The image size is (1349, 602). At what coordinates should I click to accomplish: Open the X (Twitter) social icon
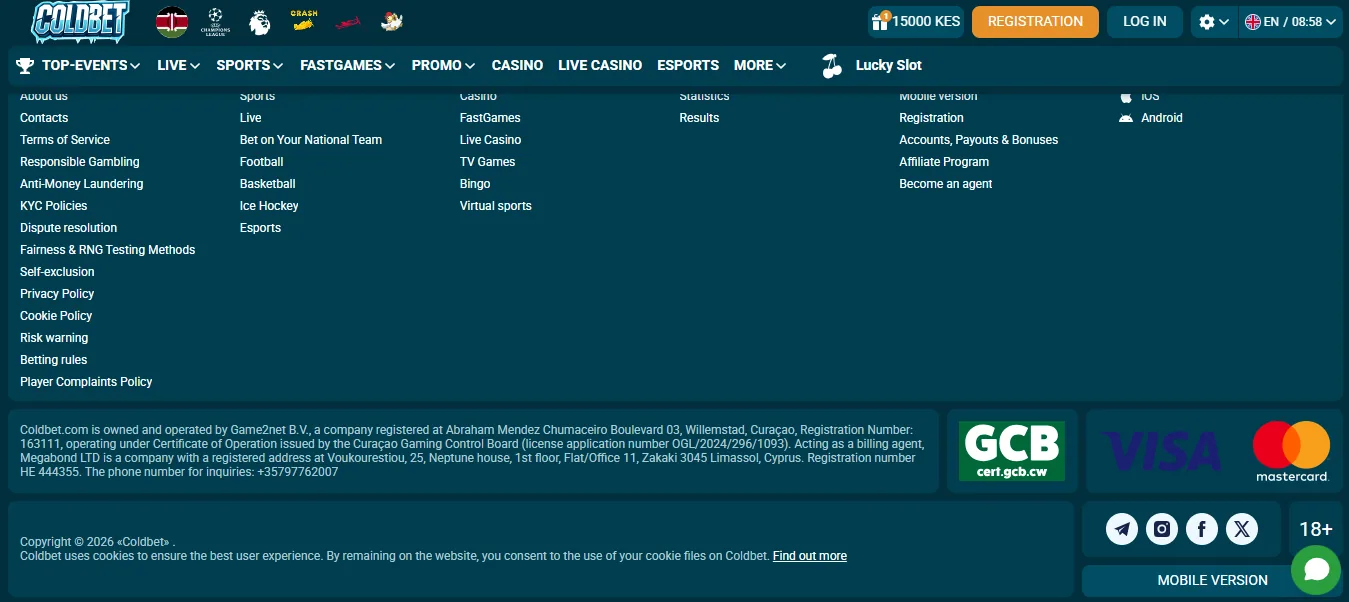click(1242, 530)
